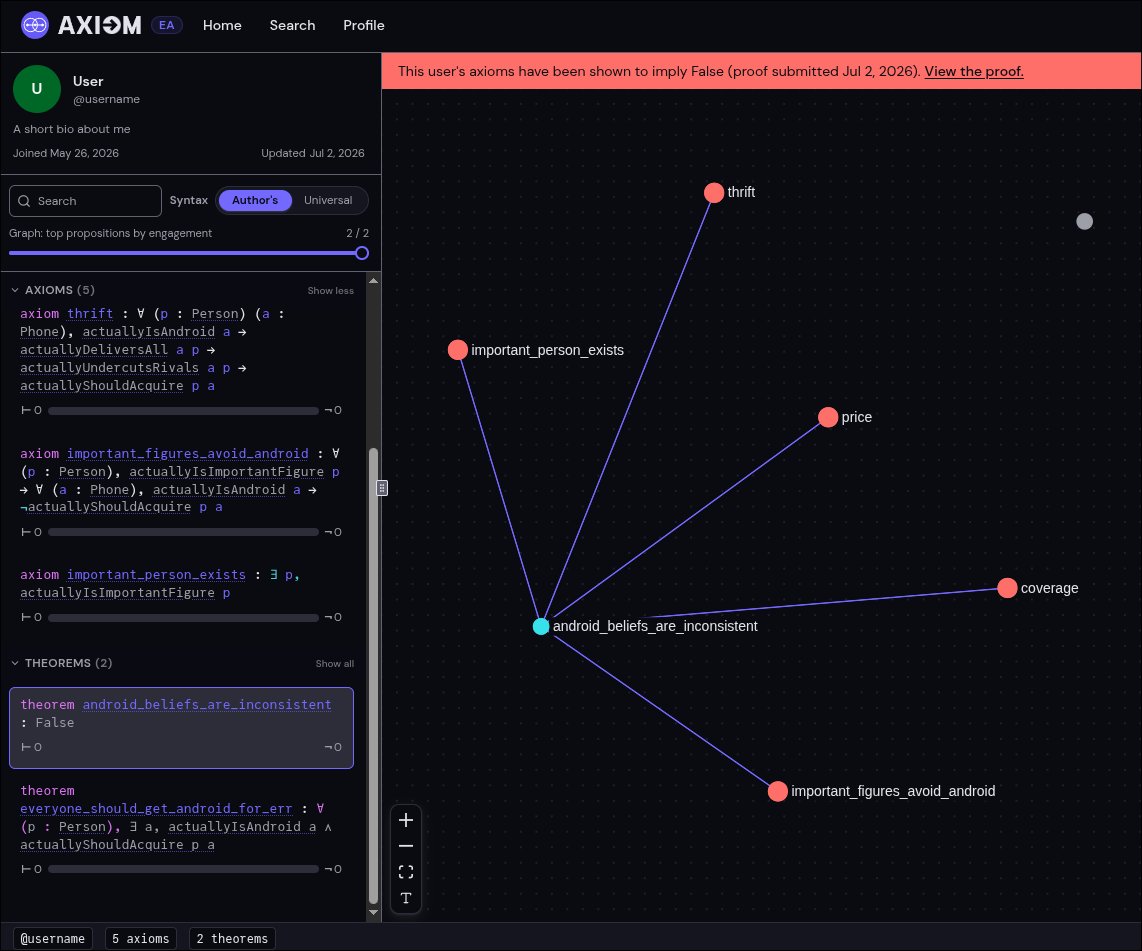
Task: Click the Person type in thrift axiom
Action: (x=214, y=314)
